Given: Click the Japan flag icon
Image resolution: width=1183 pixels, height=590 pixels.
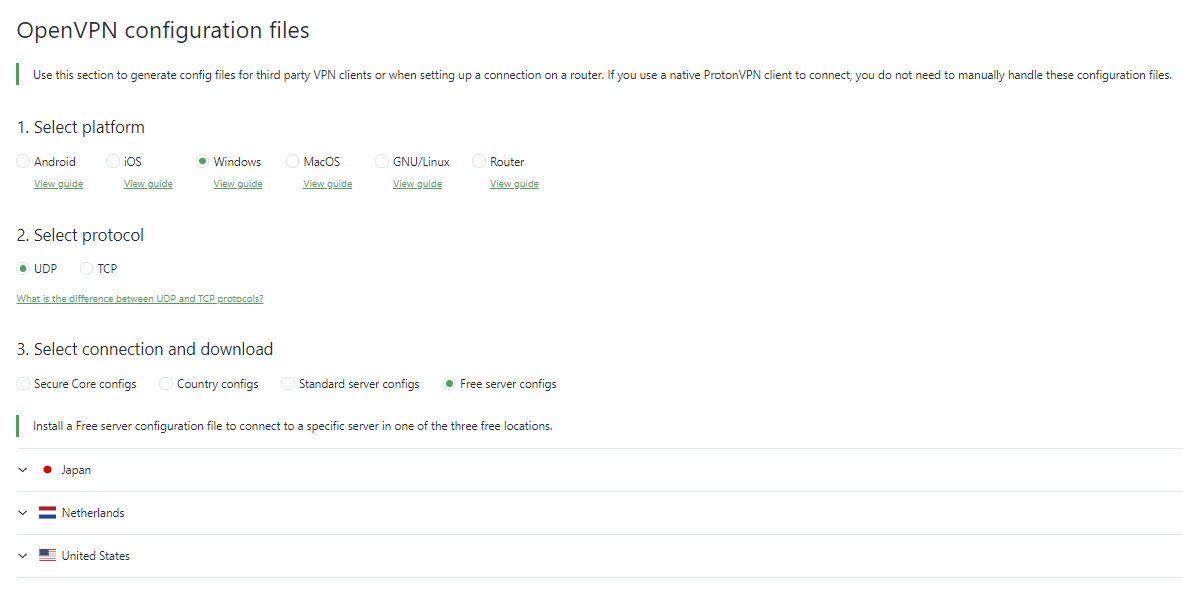Looking at the screenshot, I should tap(47, 470).
